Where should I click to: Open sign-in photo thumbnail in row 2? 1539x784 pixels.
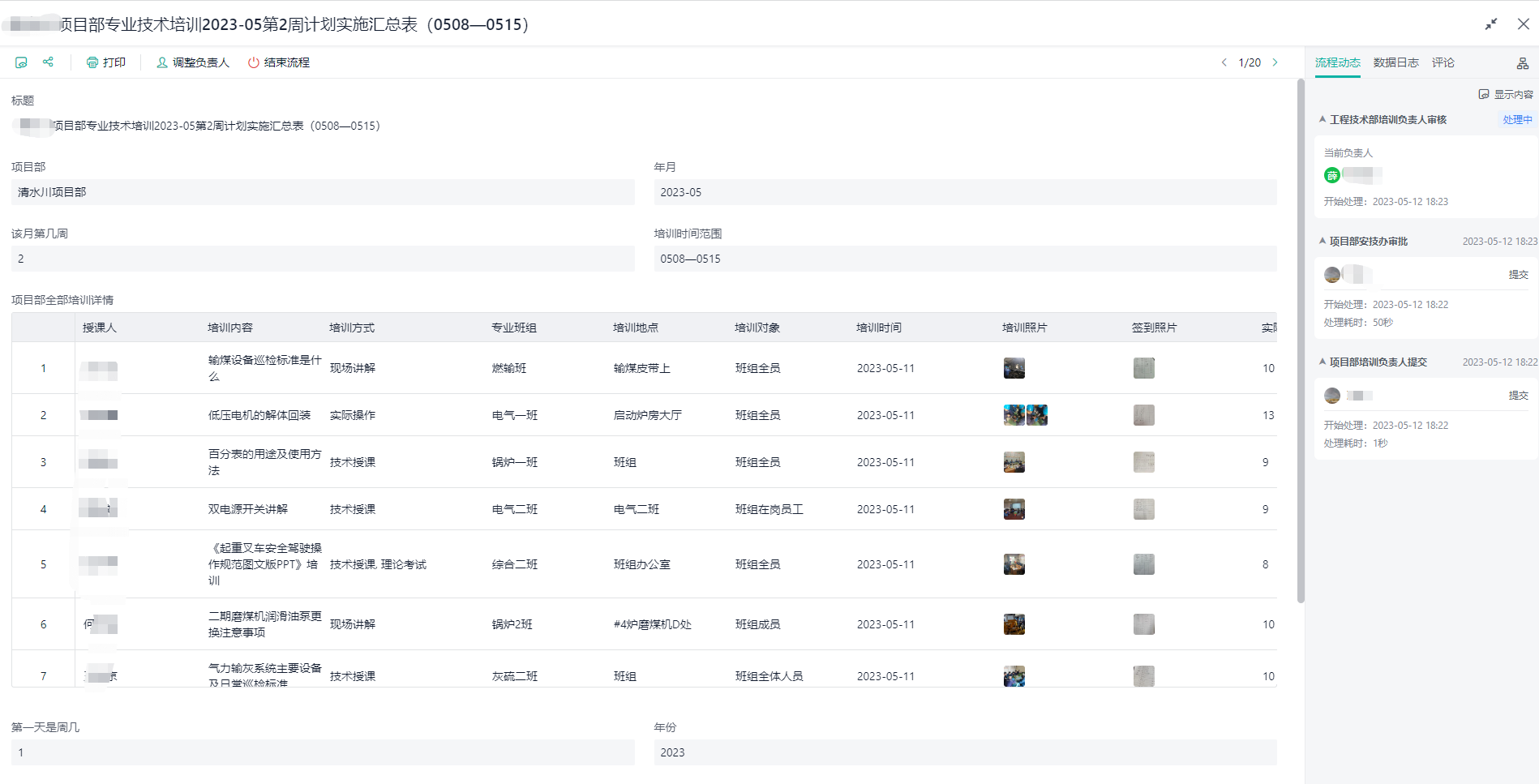pos(1143,415)
